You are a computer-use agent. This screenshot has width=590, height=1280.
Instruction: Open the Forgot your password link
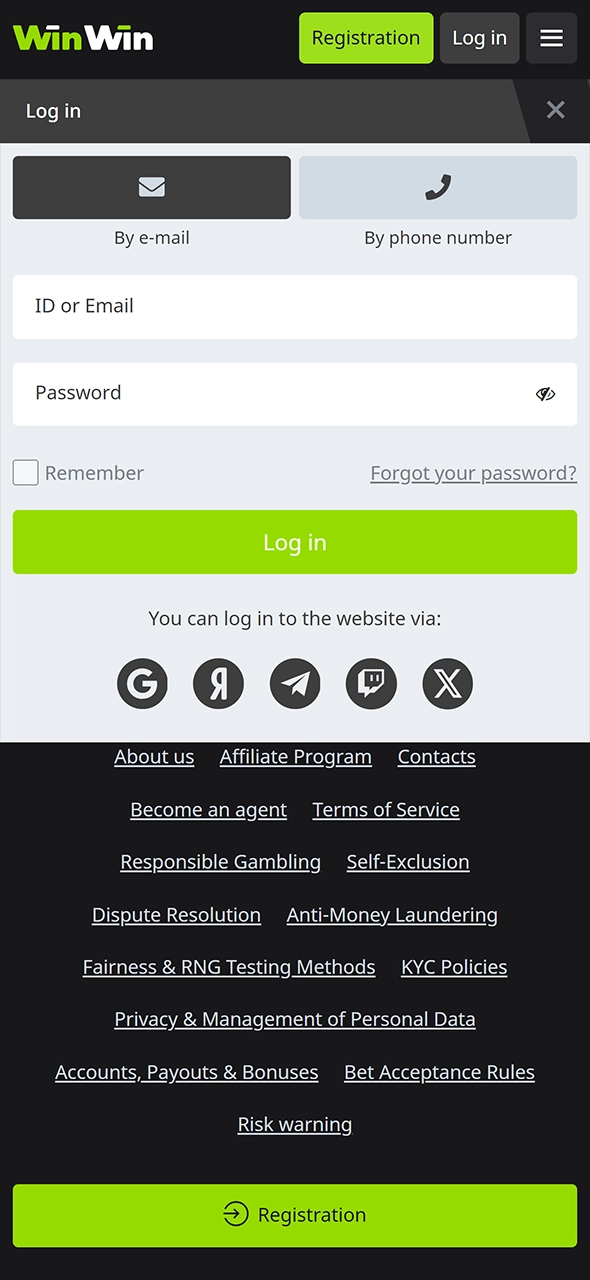pos(473,472)
